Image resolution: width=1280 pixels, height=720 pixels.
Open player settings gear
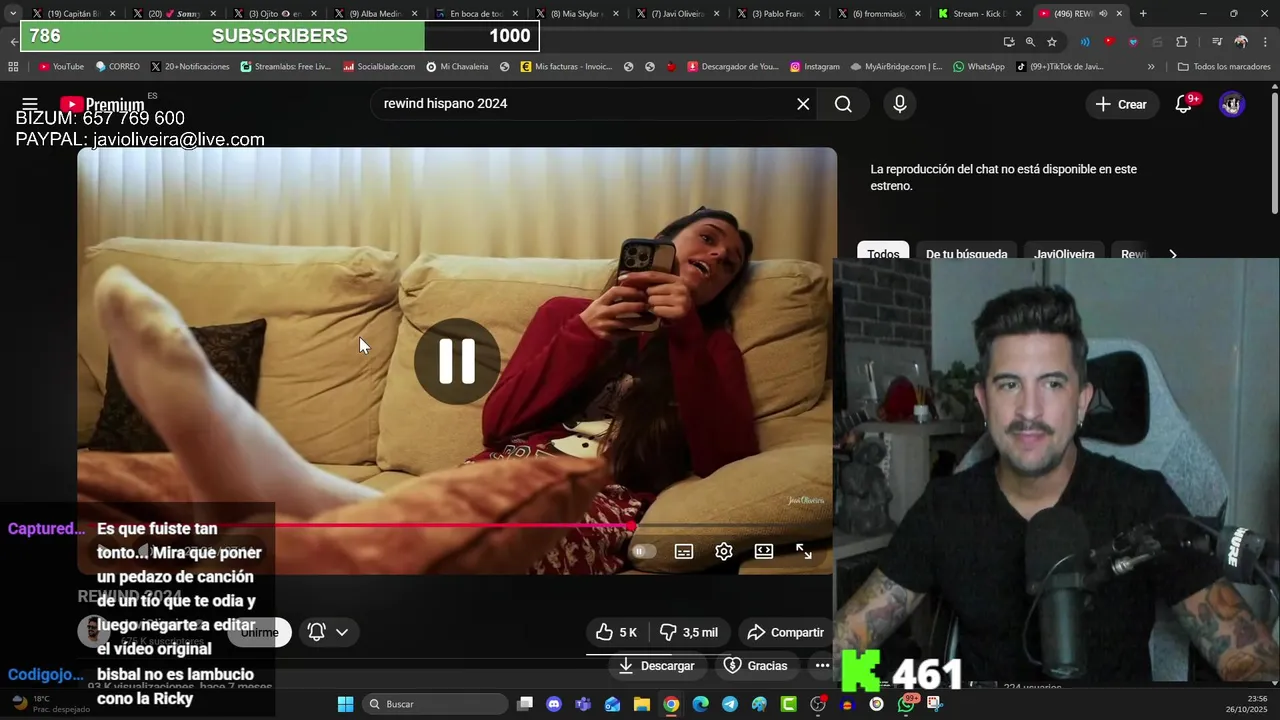tap(724, 551)
